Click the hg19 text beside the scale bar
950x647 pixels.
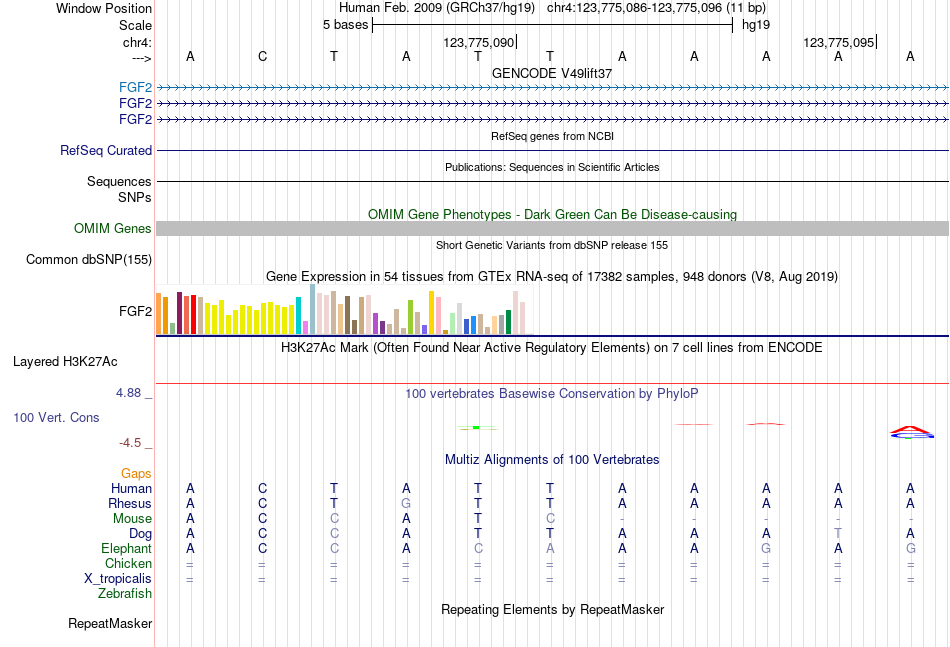click(756, 25)
